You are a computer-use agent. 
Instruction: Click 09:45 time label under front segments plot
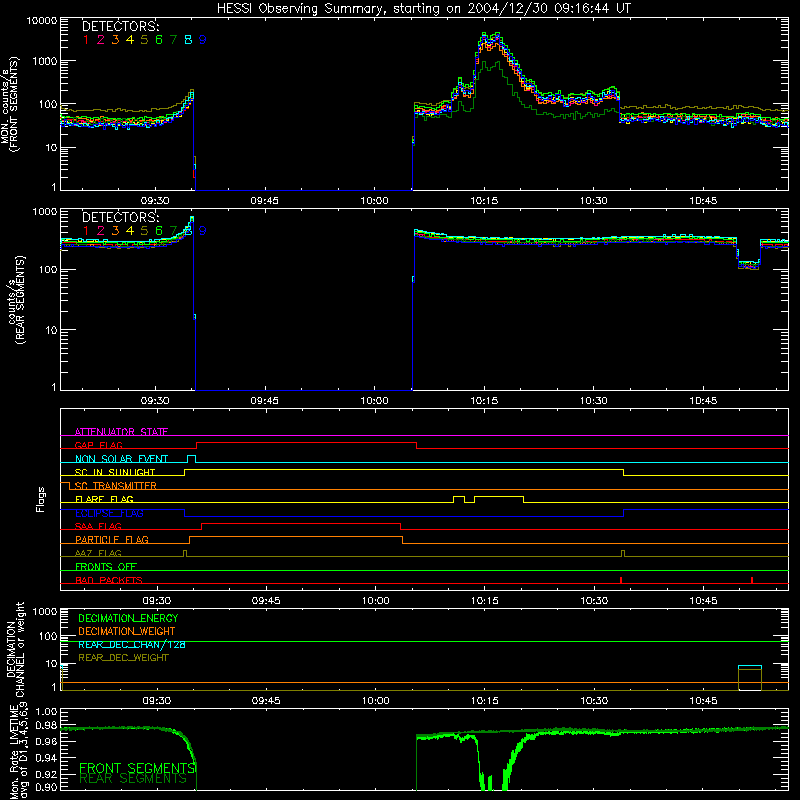(x=264, y=201)
